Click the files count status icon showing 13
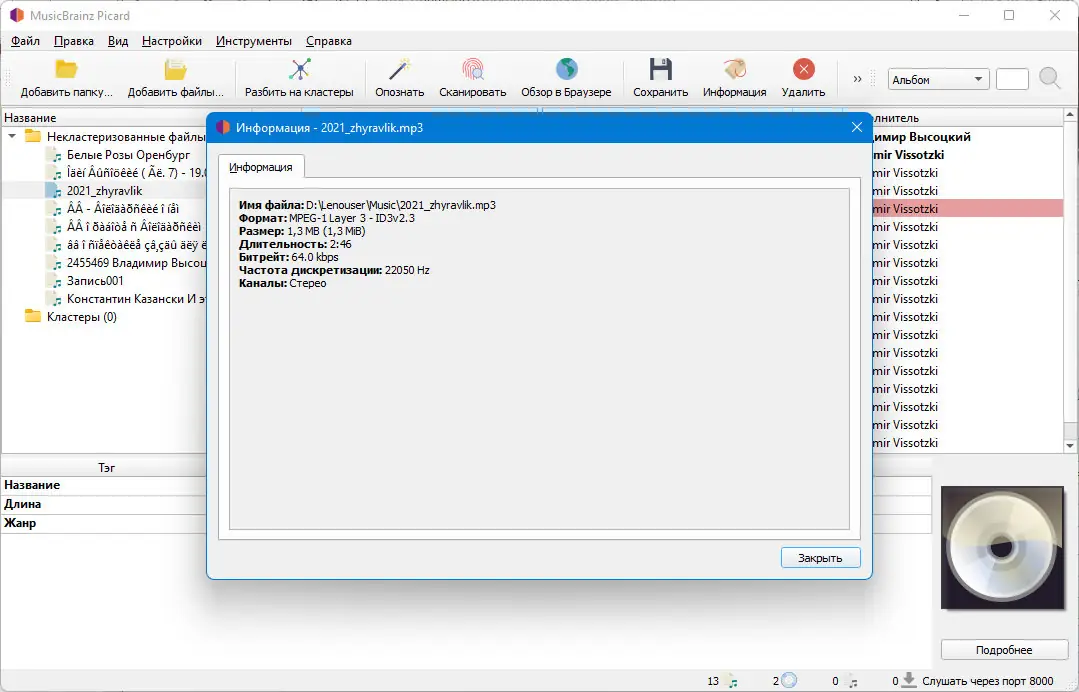The image size is (1079, 692). pyautogui.click(x=733, y=682)
